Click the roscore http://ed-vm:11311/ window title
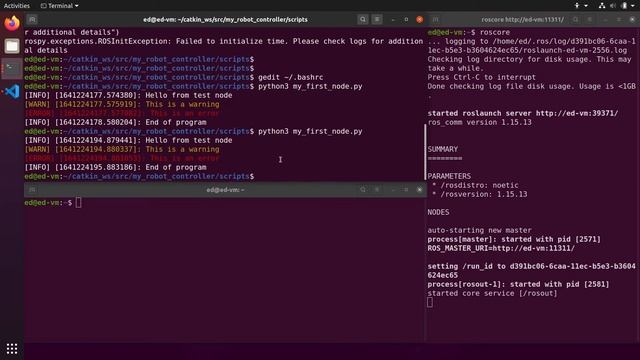 pos(522,19)
